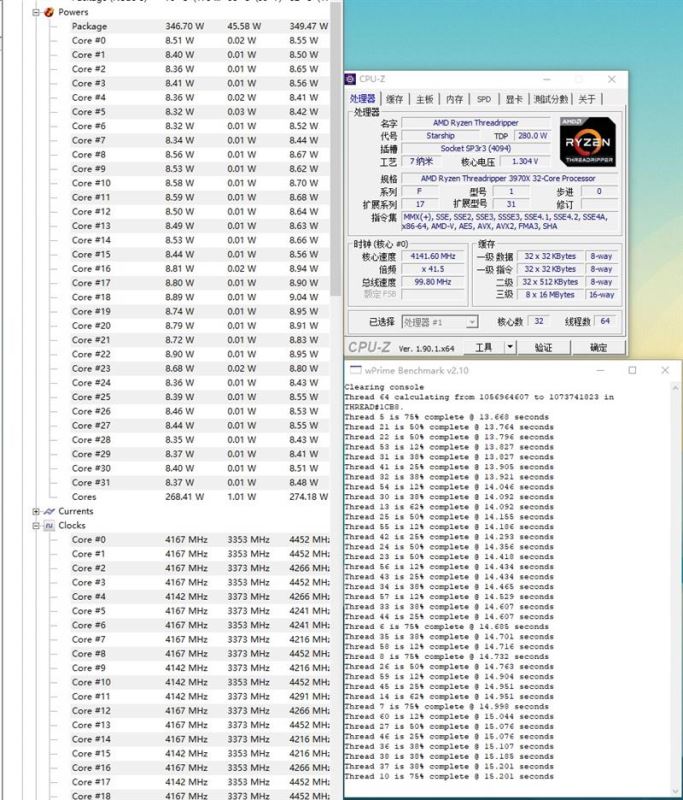Viewport: 683px width, 800px height.
Task: Close the CPU-Z window
Action: coord(611,79)
